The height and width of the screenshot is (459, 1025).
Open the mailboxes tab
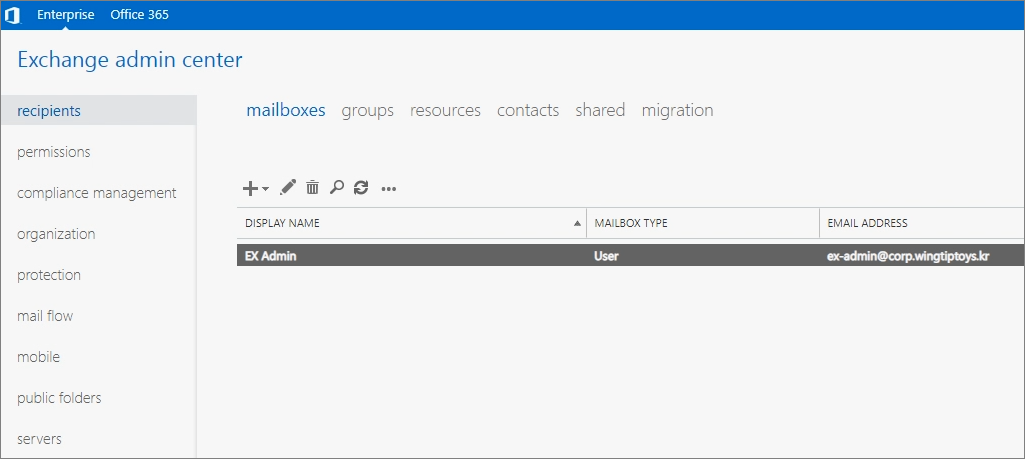(x=286, y=110)
